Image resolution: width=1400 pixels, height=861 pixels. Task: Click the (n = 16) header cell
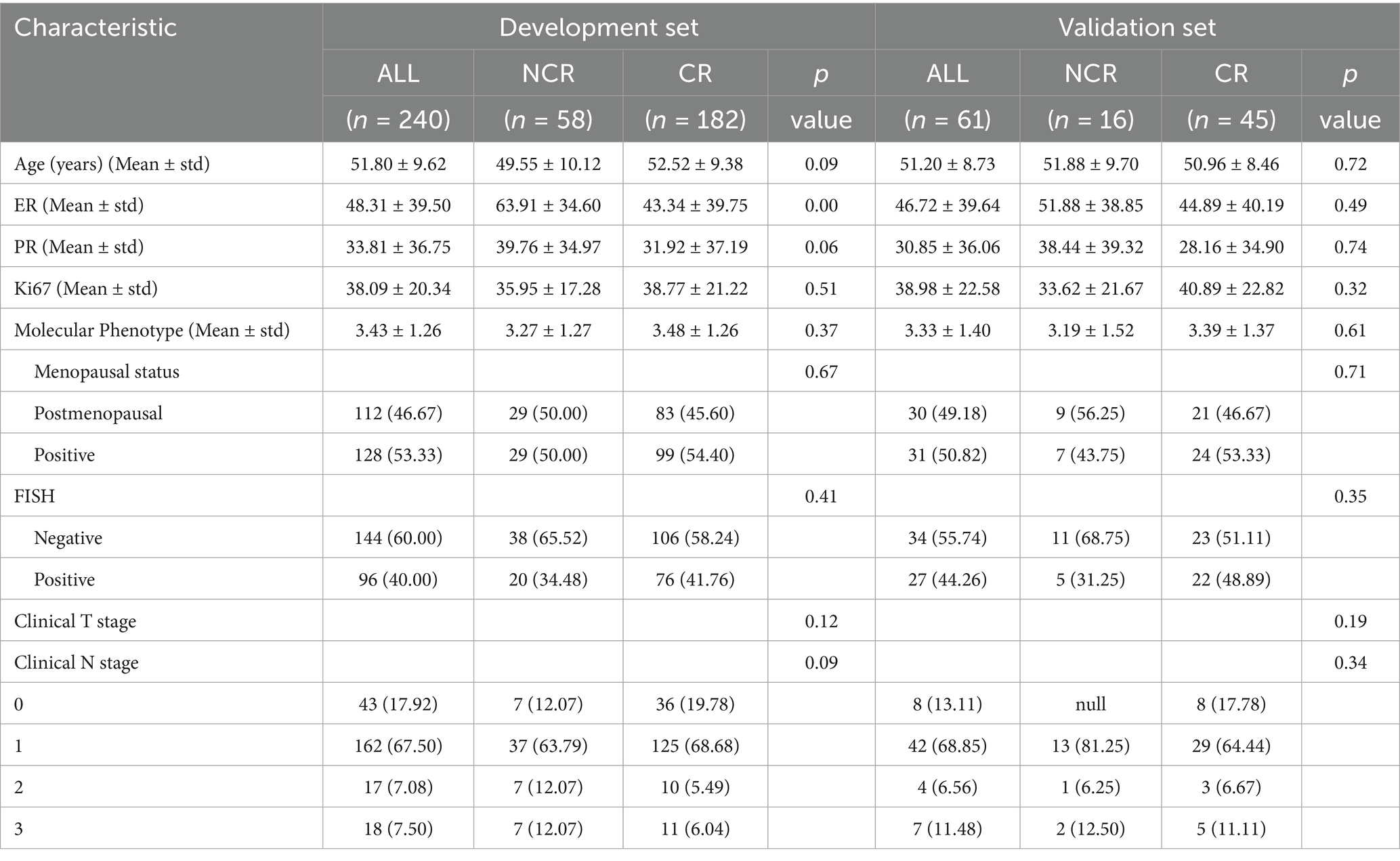[1090, 120]
